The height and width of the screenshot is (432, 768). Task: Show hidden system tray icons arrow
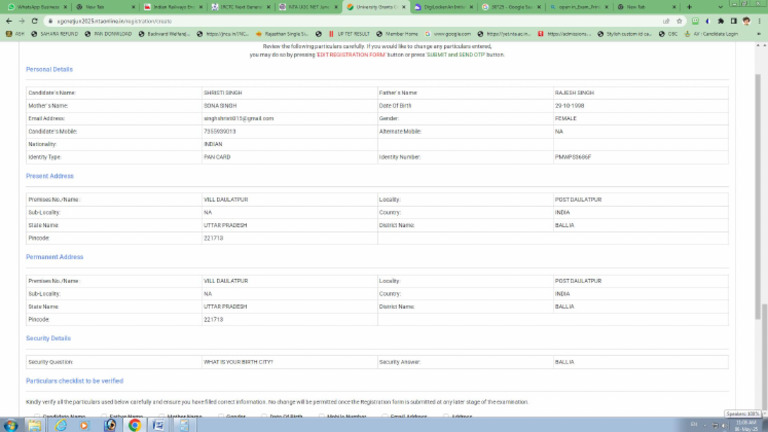[705, 425]
